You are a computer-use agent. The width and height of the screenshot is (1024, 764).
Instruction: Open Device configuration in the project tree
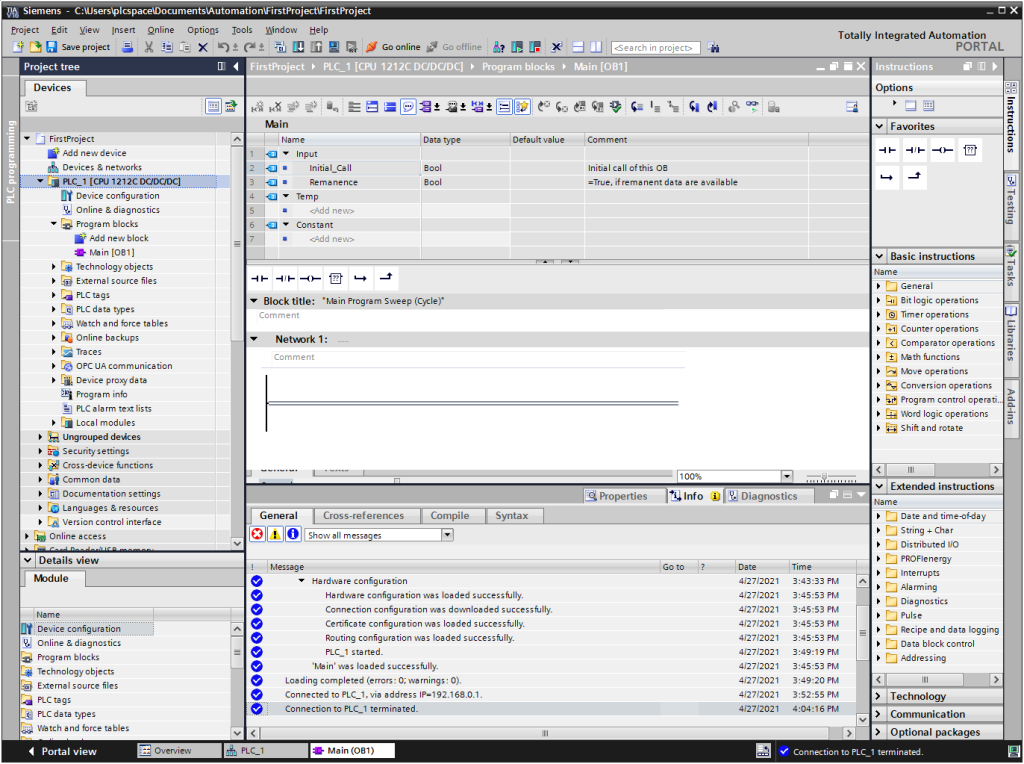click(x=117, y=196)
